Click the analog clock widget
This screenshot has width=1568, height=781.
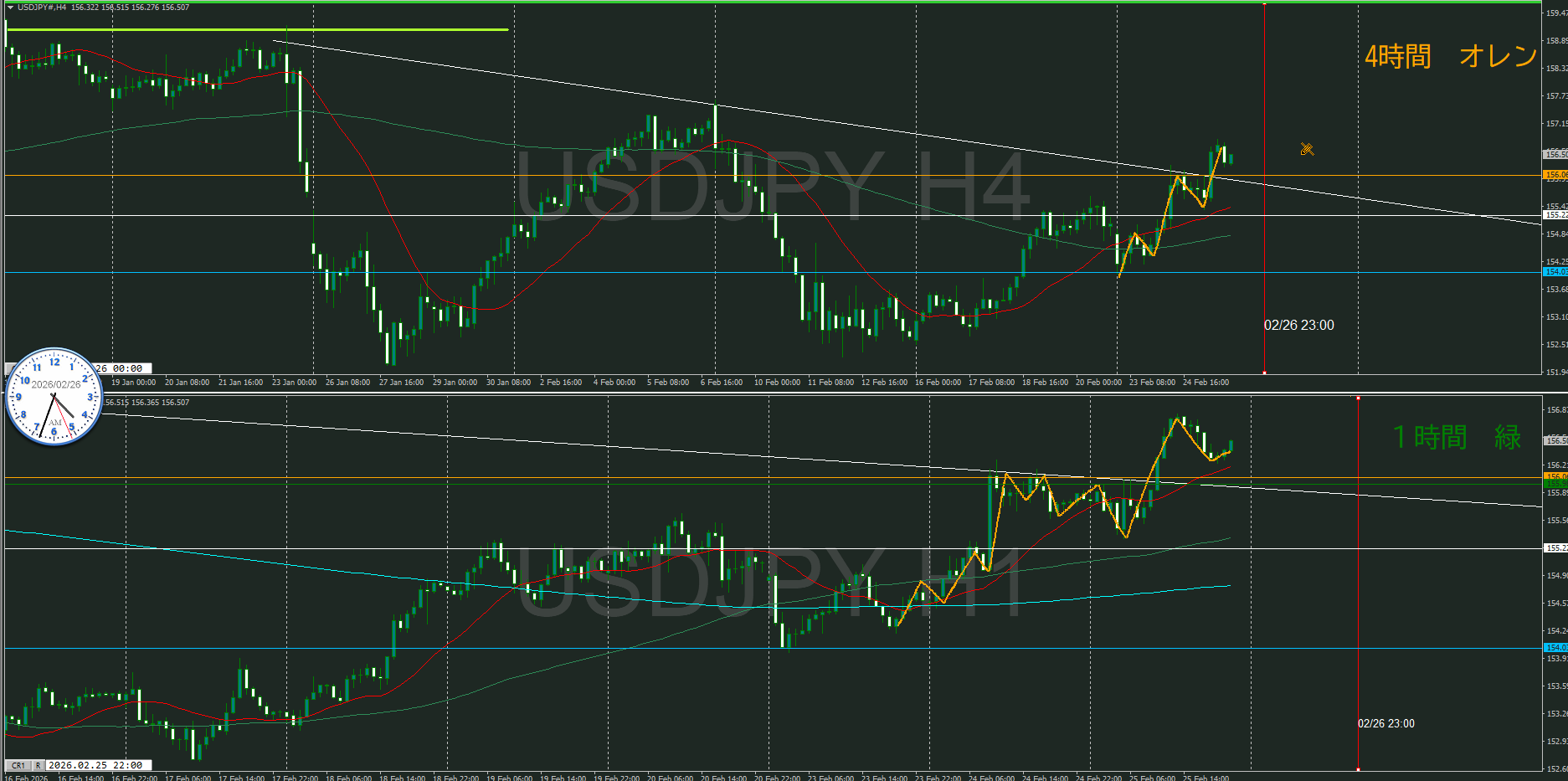[x=54, y=396]
